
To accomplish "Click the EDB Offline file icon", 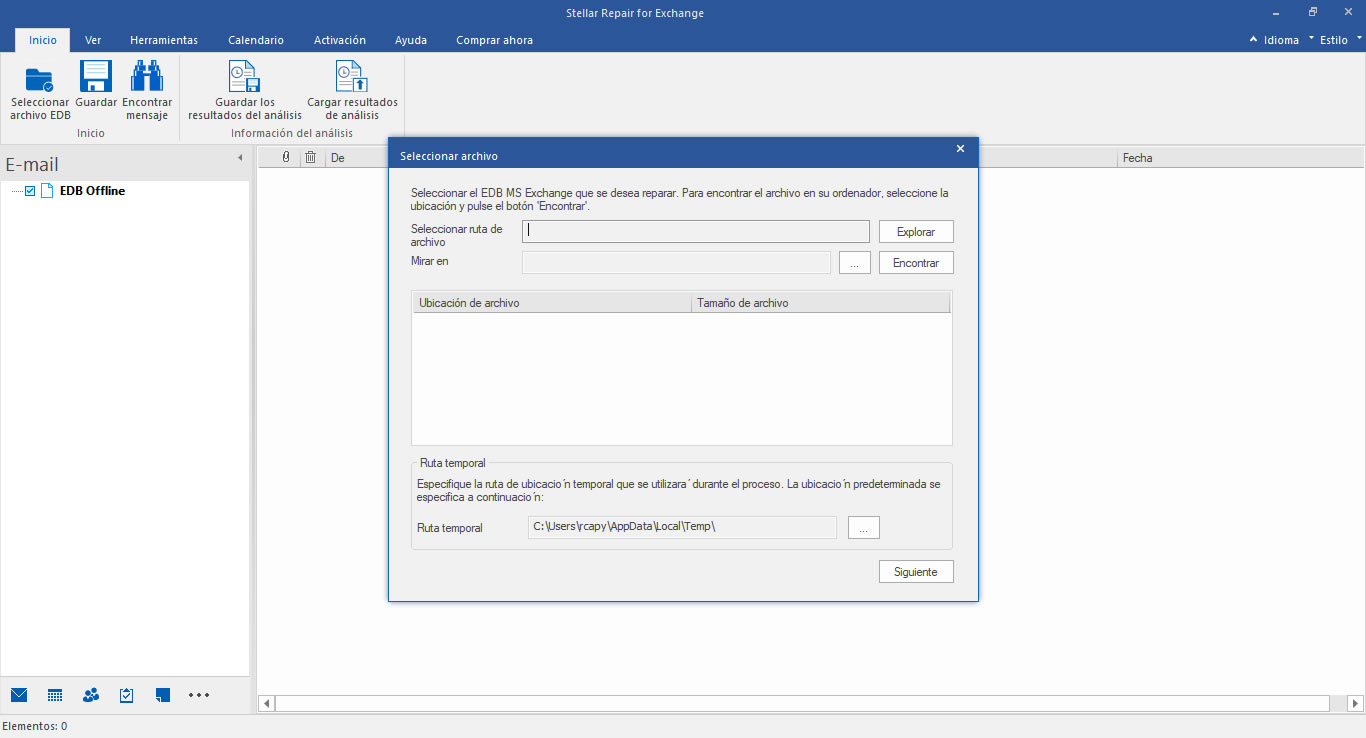I will [x=46, y=191].
